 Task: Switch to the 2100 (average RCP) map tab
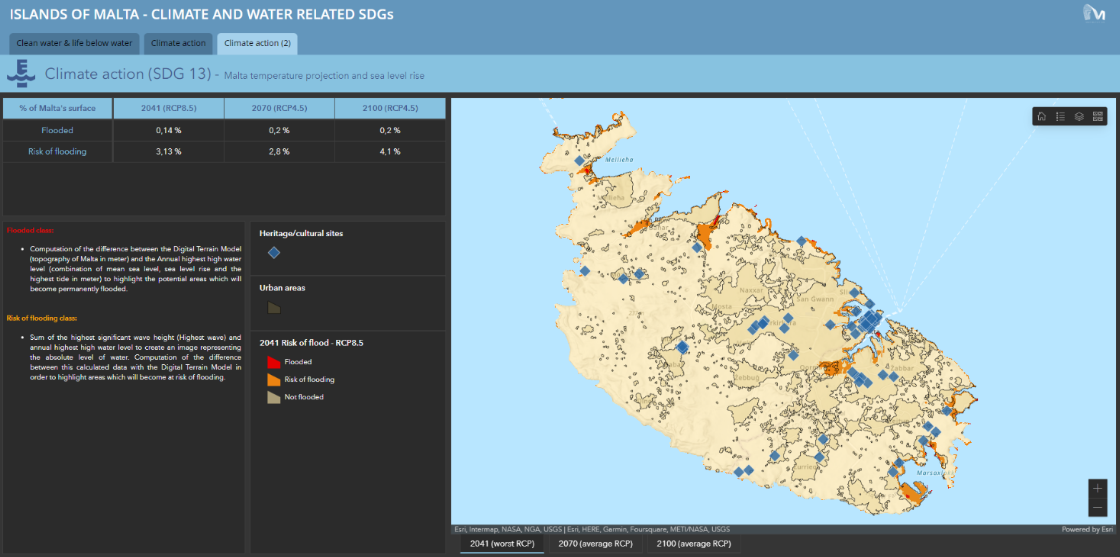tap(694, 544)
